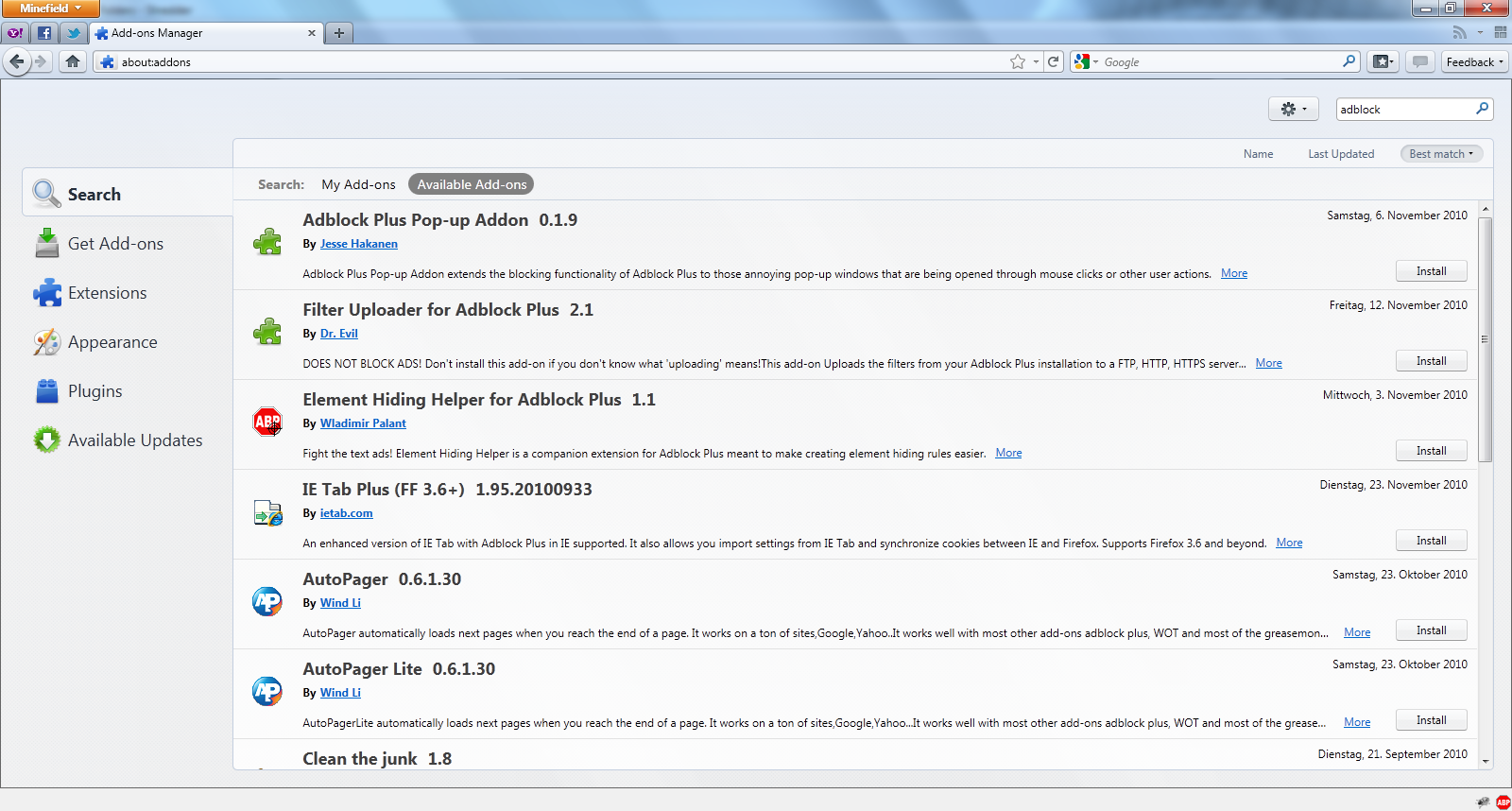Expand the Feedback dropdown button
This screenshot has height=811, width=1512.
coord(1474,61)
